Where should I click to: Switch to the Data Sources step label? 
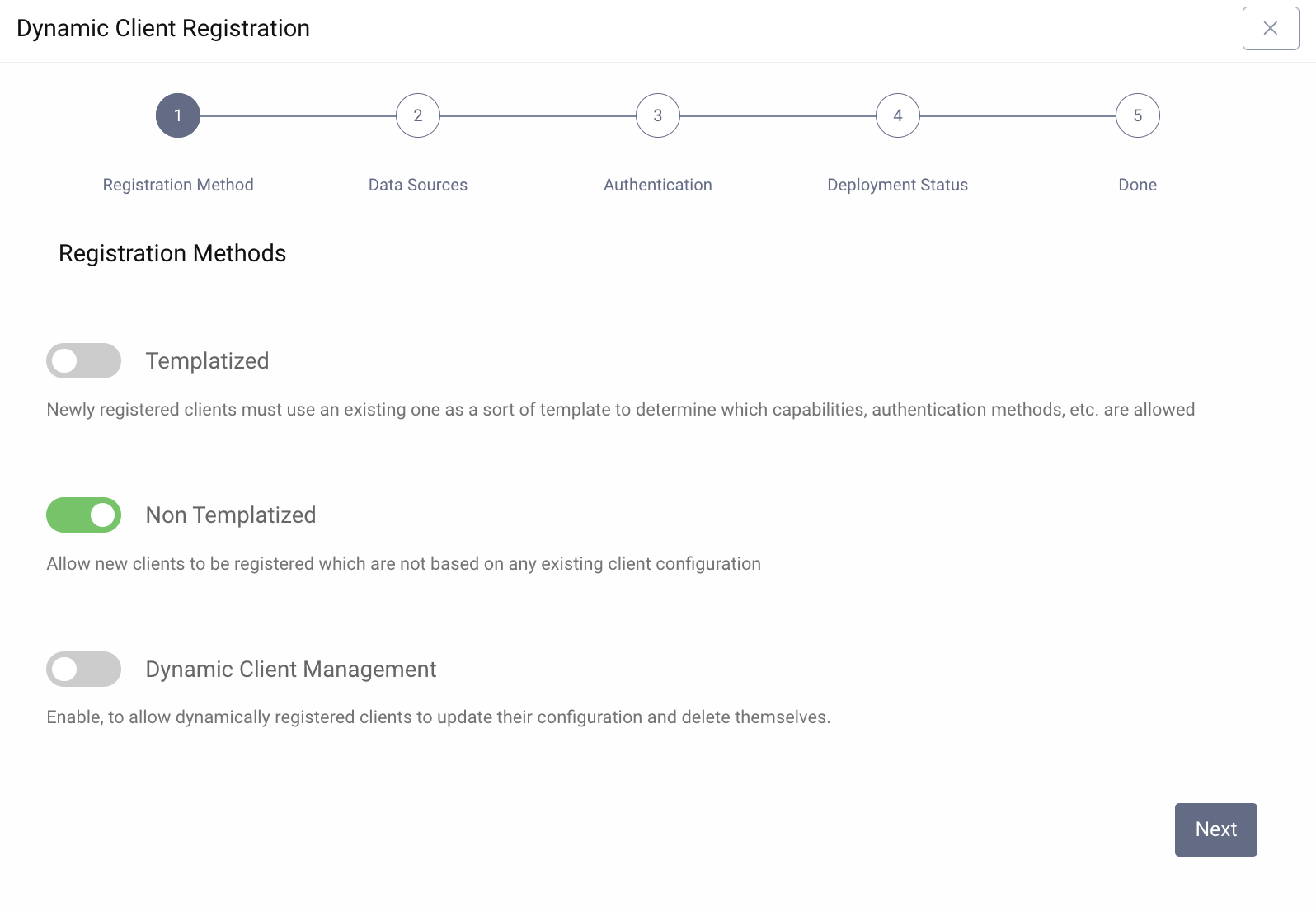click(418, 185)
